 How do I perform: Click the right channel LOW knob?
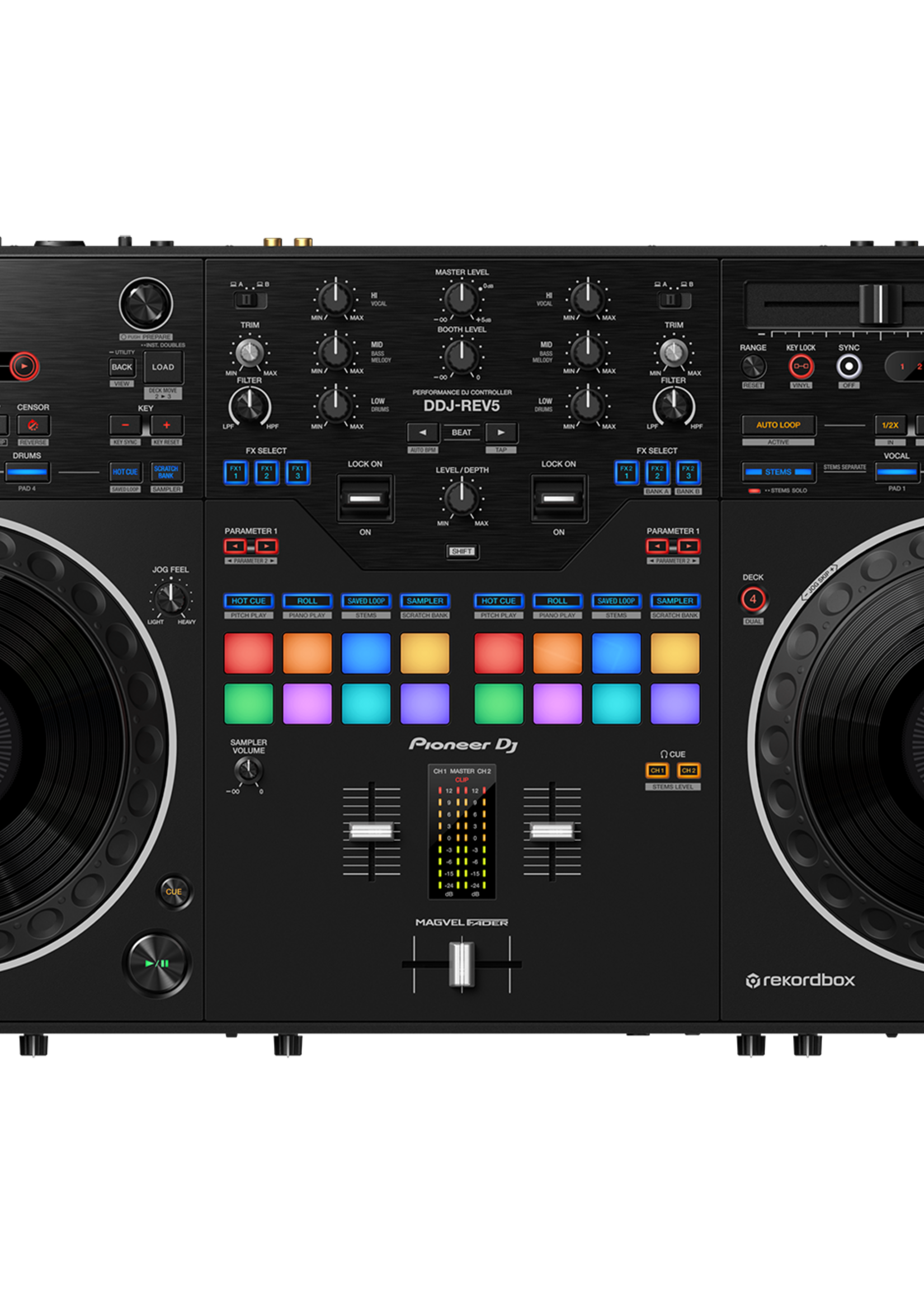point(587,406)
